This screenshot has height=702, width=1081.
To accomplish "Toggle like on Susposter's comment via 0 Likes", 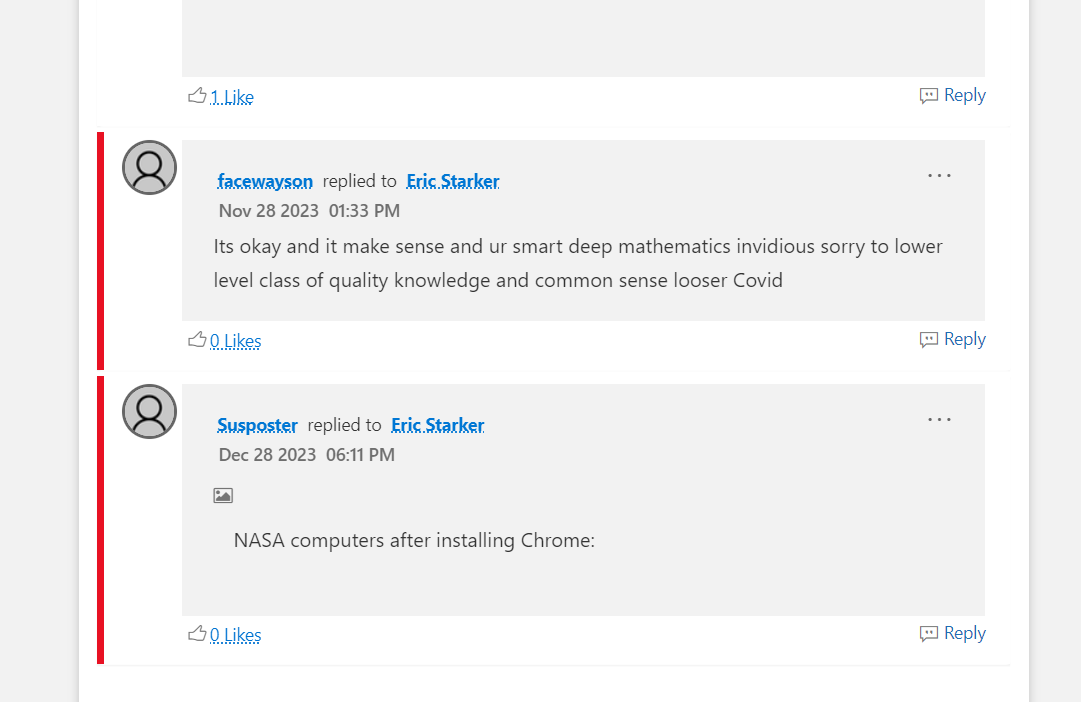I will click(x=236, y=634).
